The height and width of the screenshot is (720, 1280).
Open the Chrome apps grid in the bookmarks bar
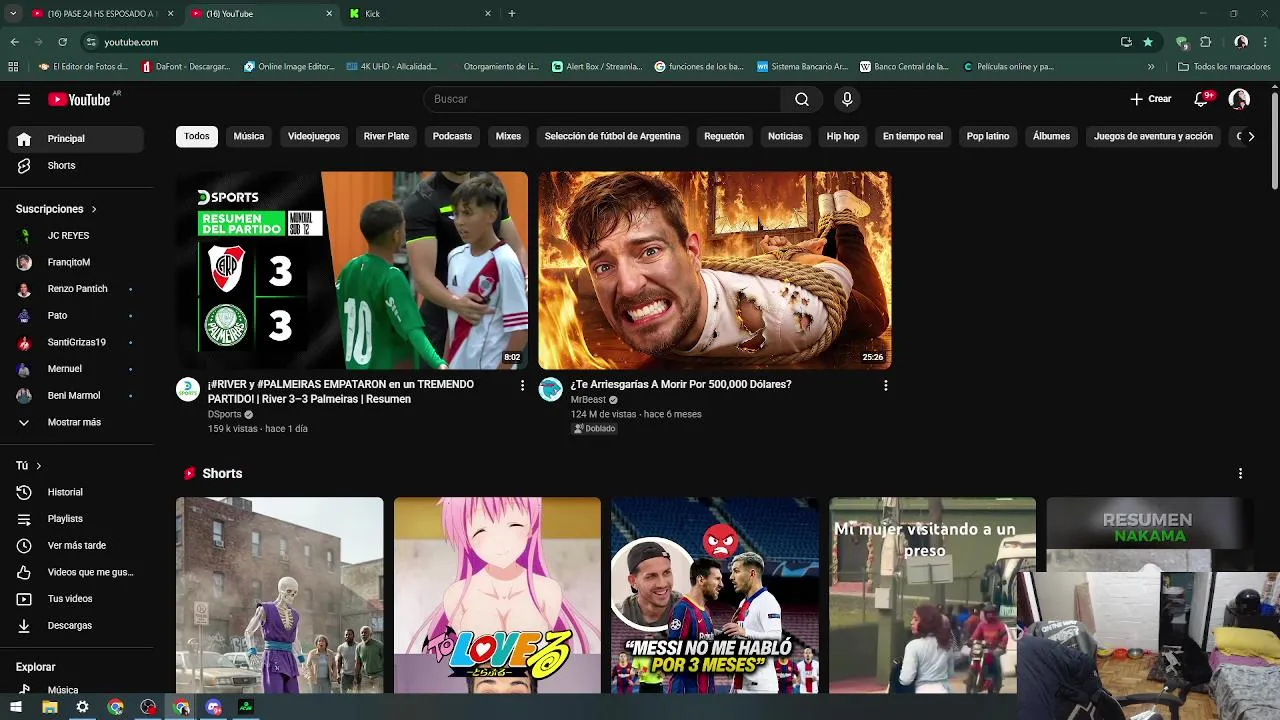coord(13,67)
